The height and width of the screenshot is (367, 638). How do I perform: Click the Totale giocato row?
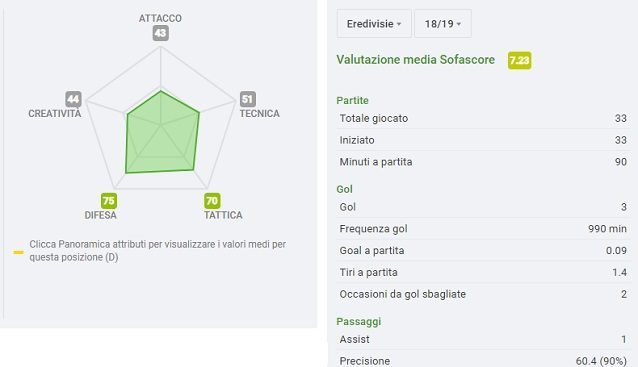coord(483,118)
